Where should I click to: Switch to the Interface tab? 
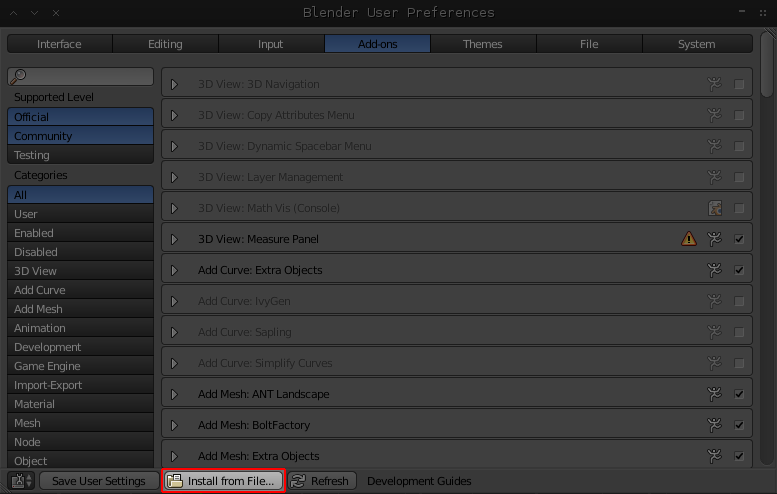click(59, 44)
